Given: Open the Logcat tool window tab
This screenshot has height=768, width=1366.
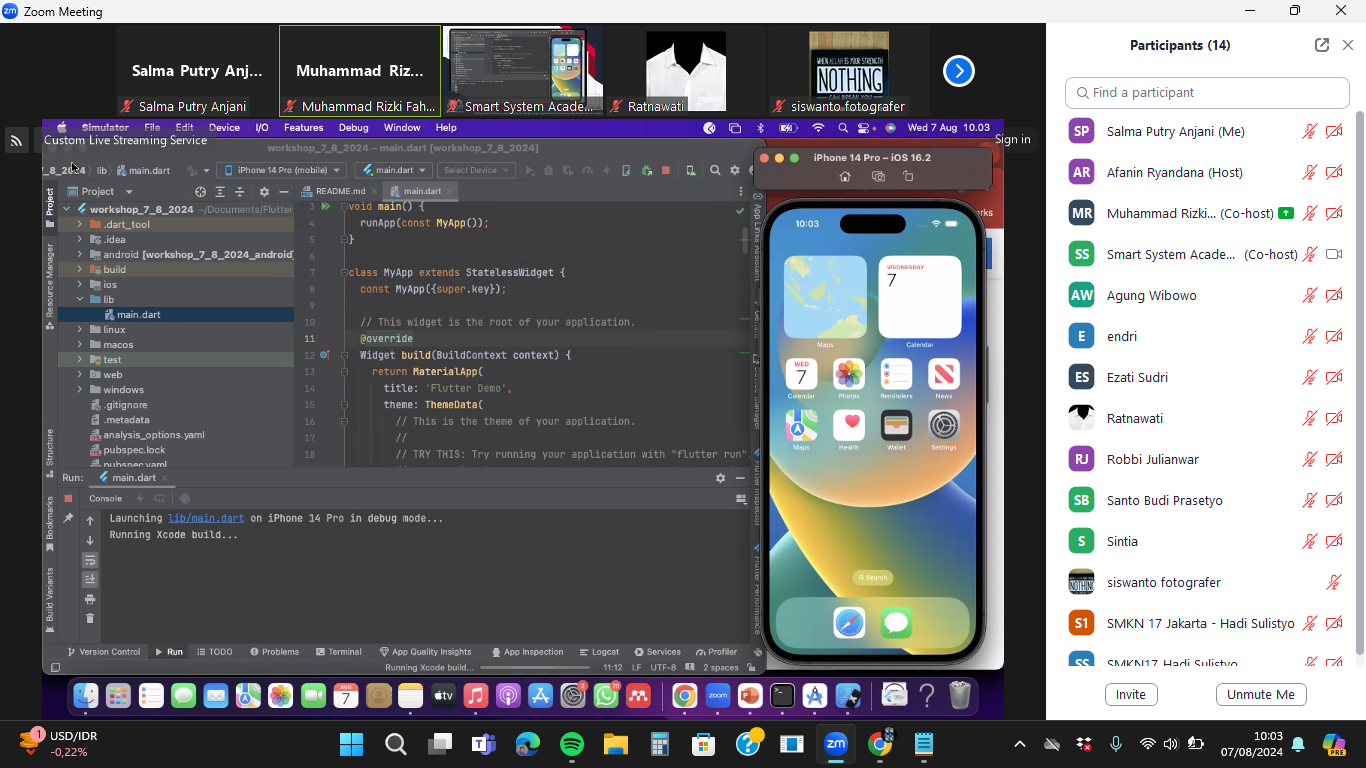Looking at the screenshot, I should tap(598, 652).
